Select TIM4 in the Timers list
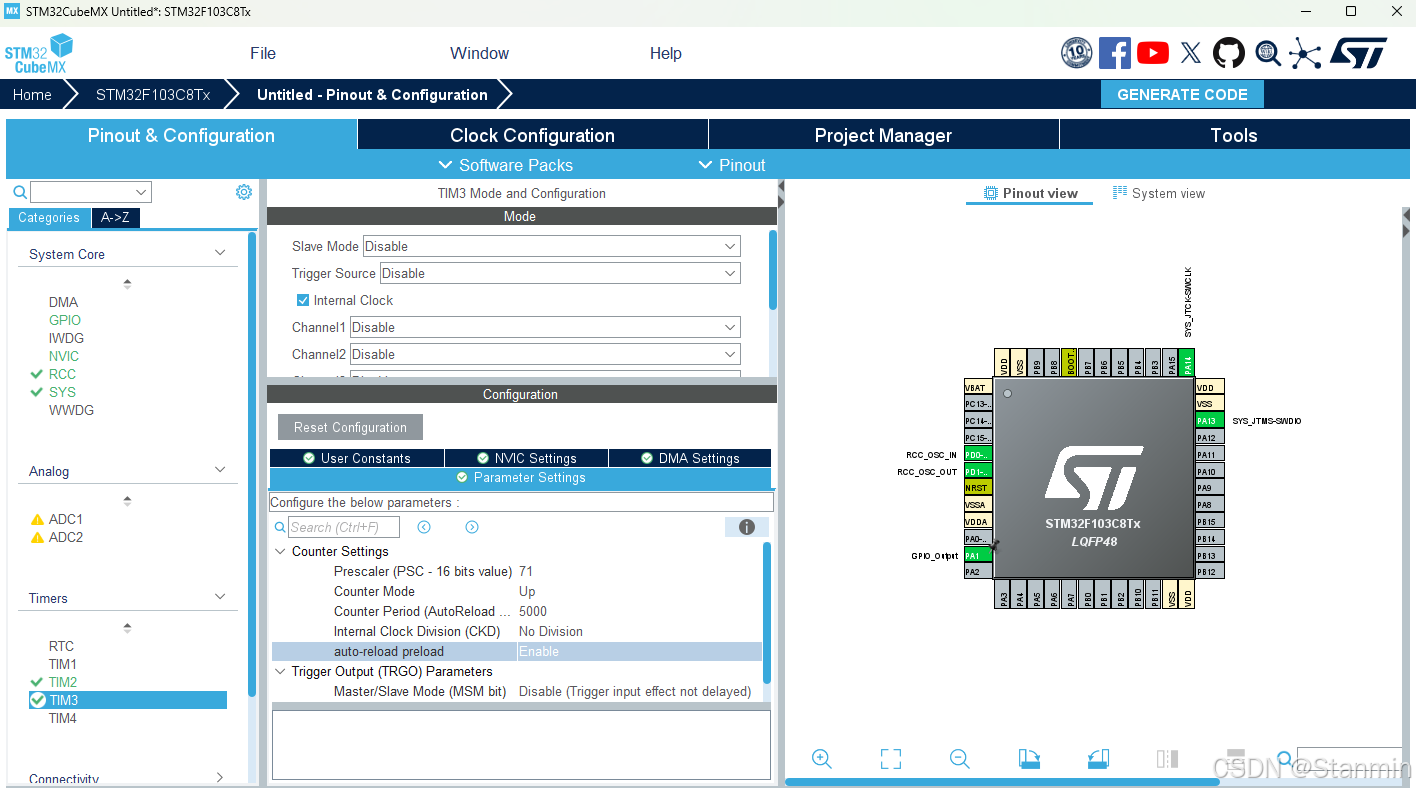Screen dimensions: 1416x794 click(x=63, y=718)
